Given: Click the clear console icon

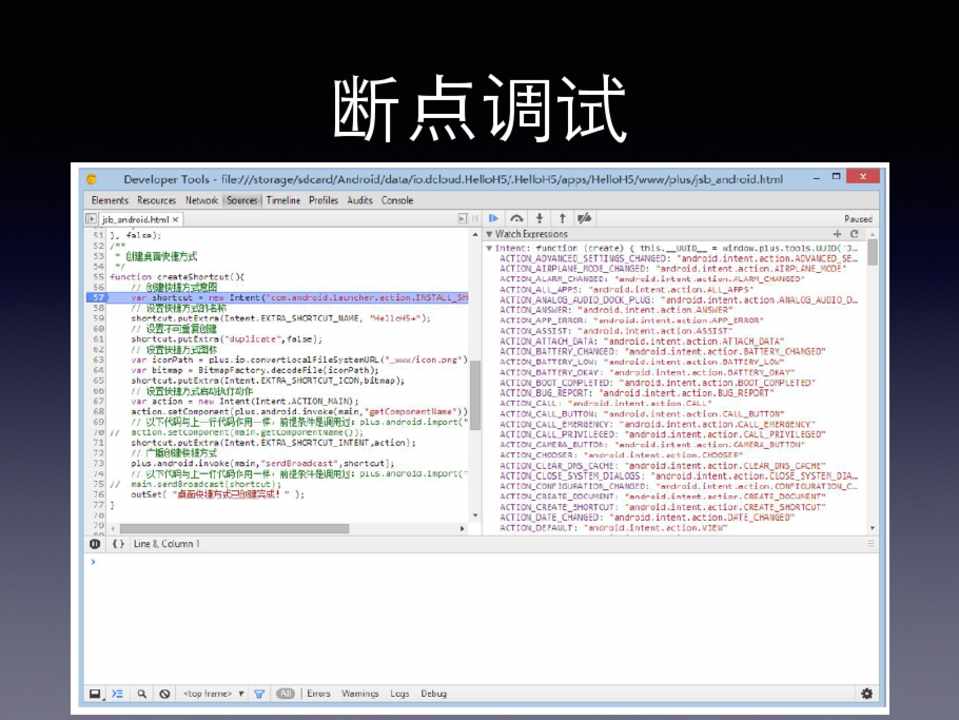Looking at the screenshot, I should tap(164, 693).
